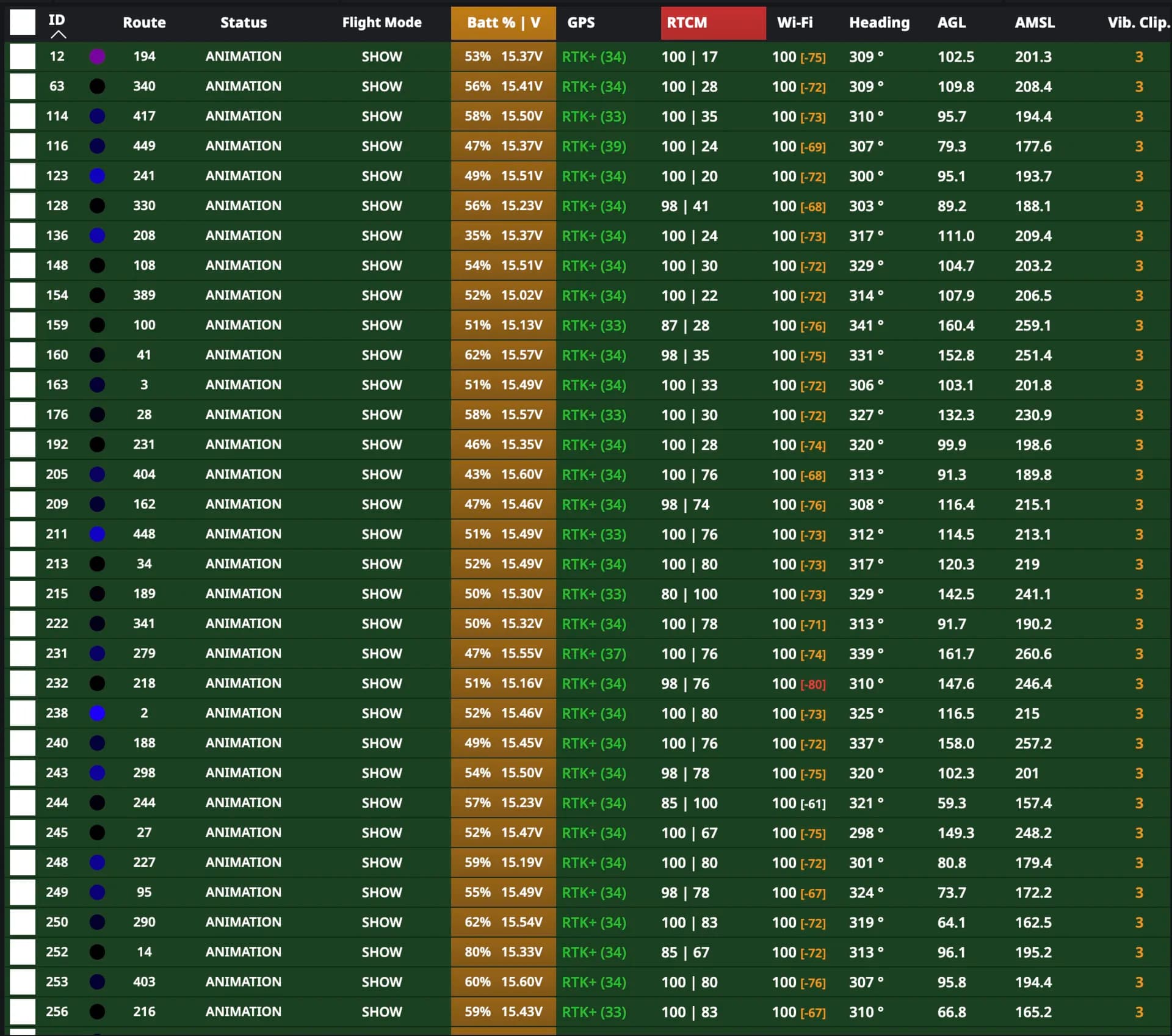This screenshot has width=1172, height=1036.
Task: Click battery cell 80% 15.33V
Action: 504,952
